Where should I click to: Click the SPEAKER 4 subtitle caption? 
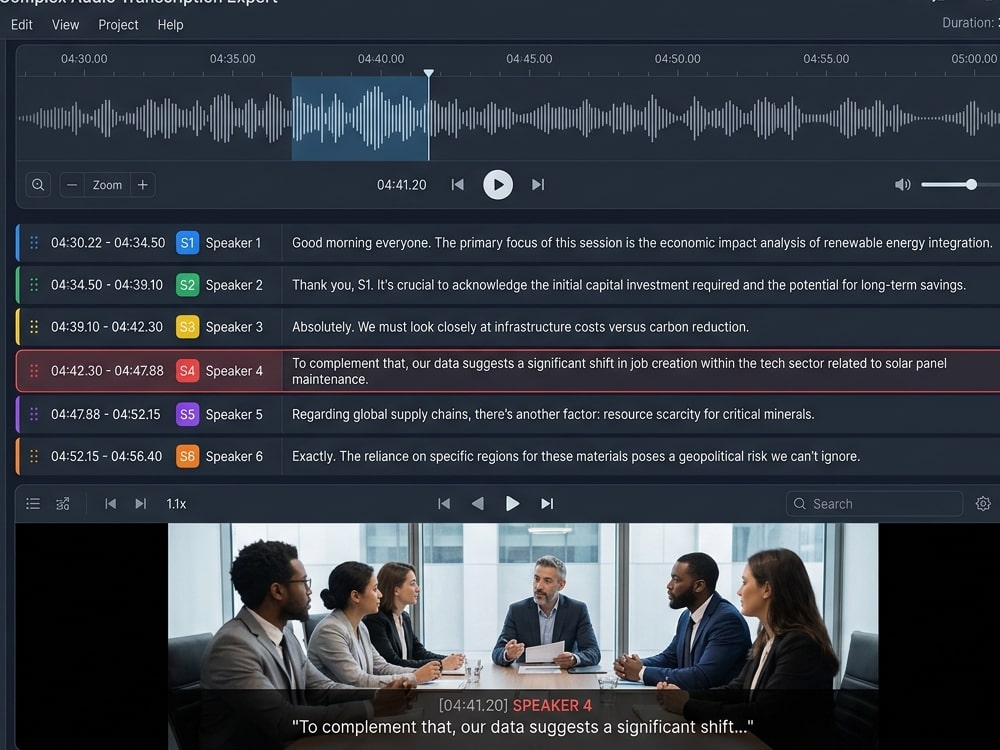[x=552, y=705]
